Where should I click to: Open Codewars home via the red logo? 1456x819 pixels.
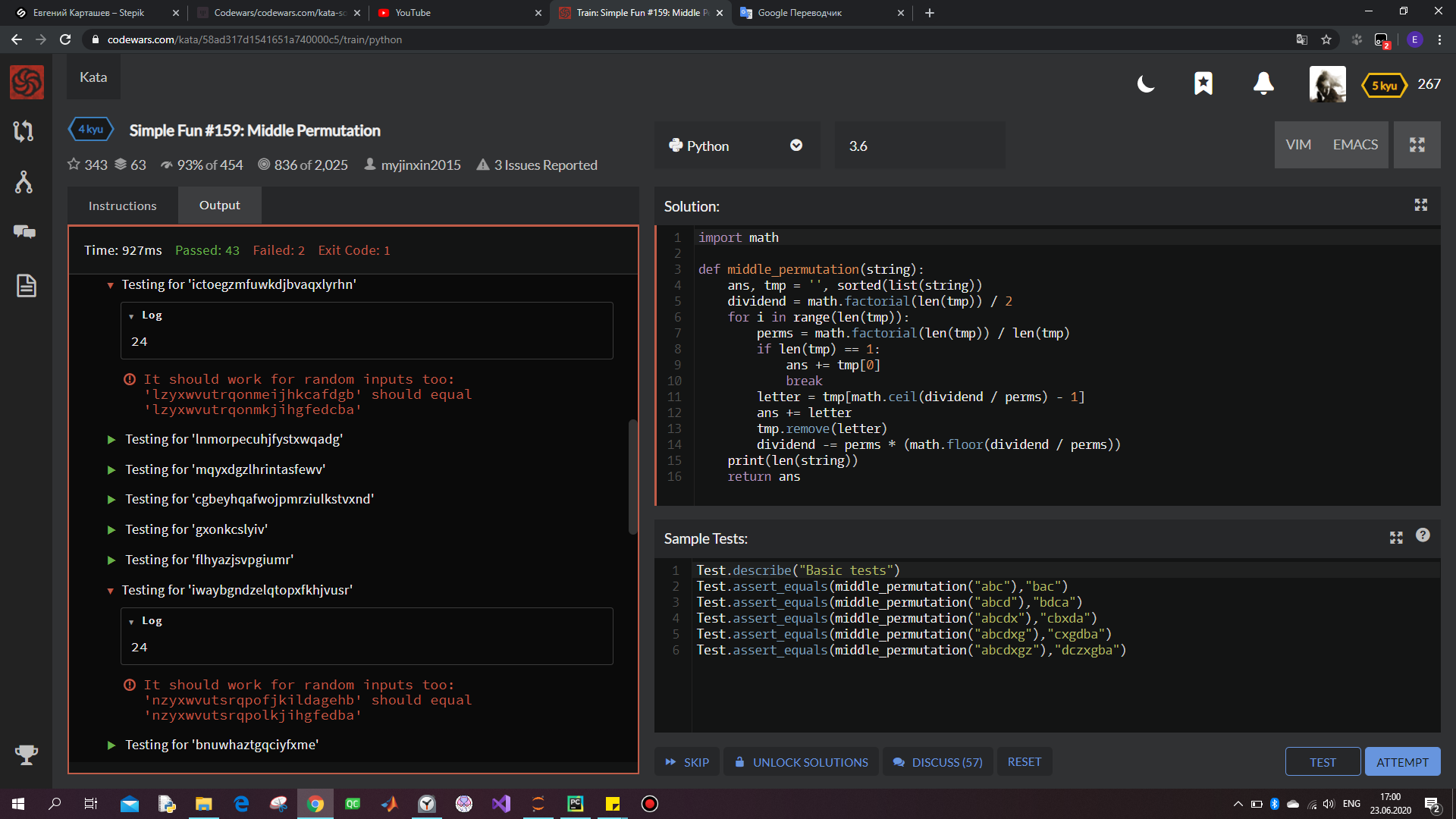[26, 82]
